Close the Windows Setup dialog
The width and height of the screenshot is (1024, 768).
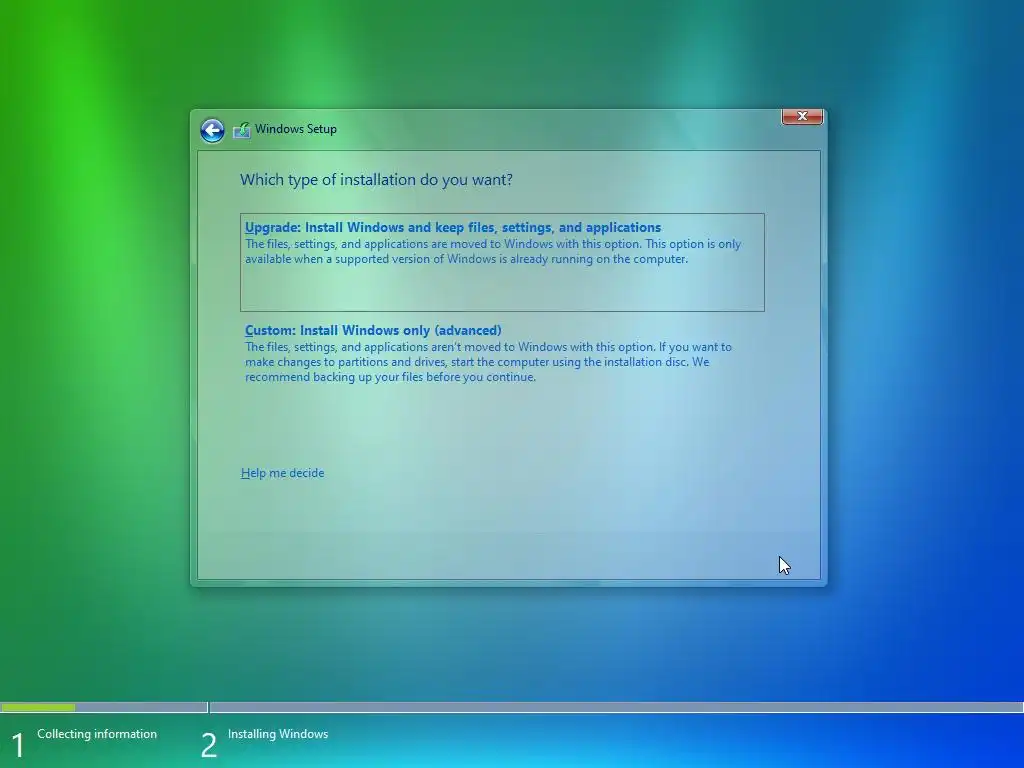click(x=802, y=116)
